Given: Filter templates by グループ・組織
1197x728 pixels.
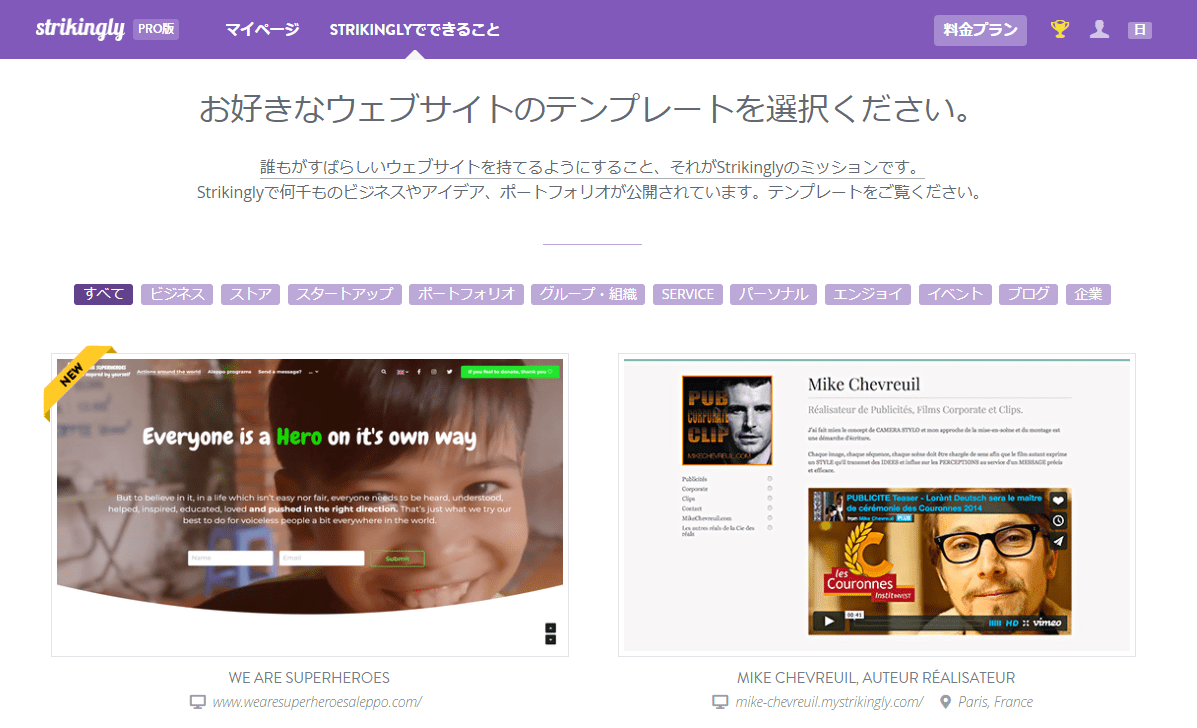Looking at the screenshot, I should click(x=588, y=294).
